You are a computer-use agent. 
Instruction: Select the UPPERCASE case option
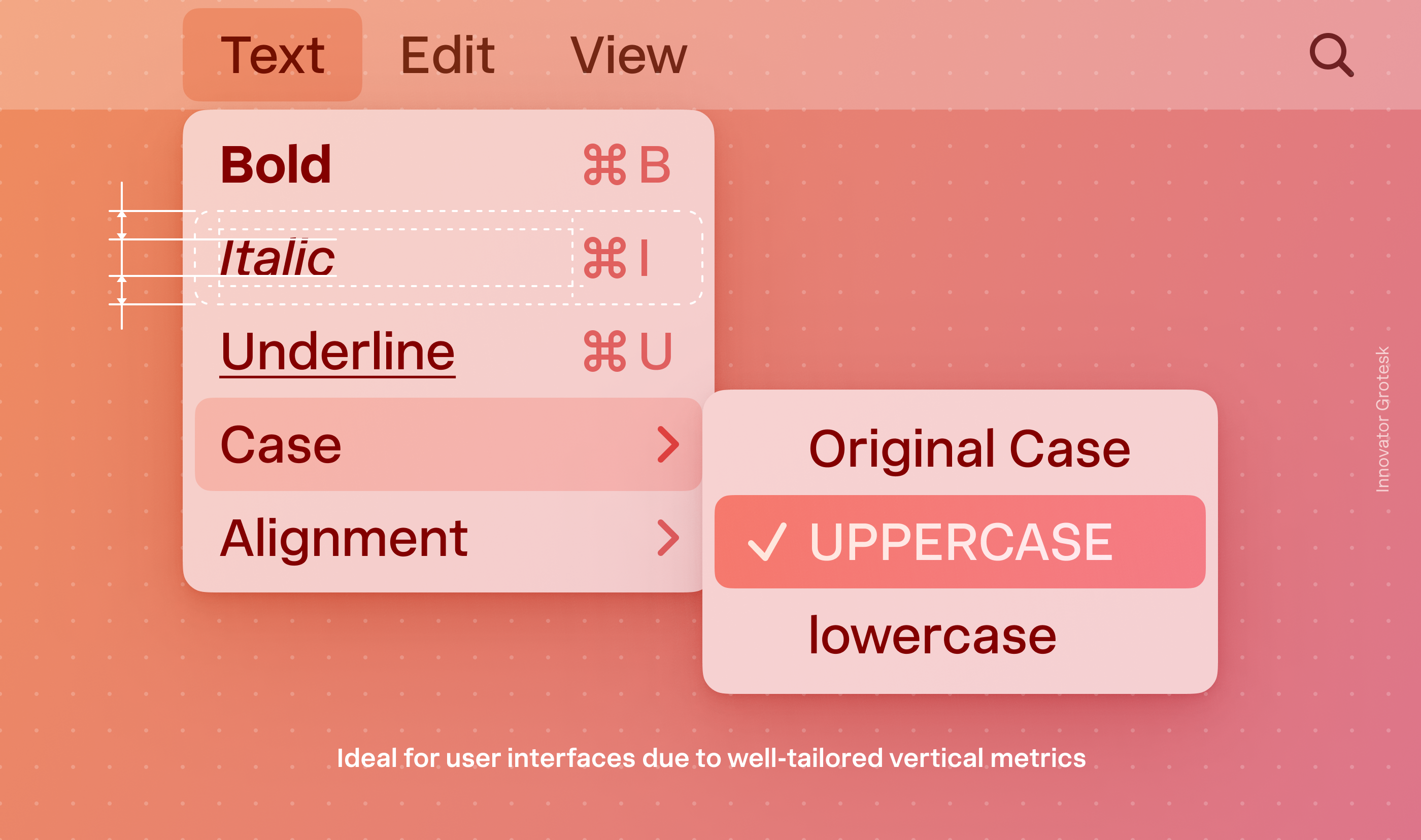[960, 542]
